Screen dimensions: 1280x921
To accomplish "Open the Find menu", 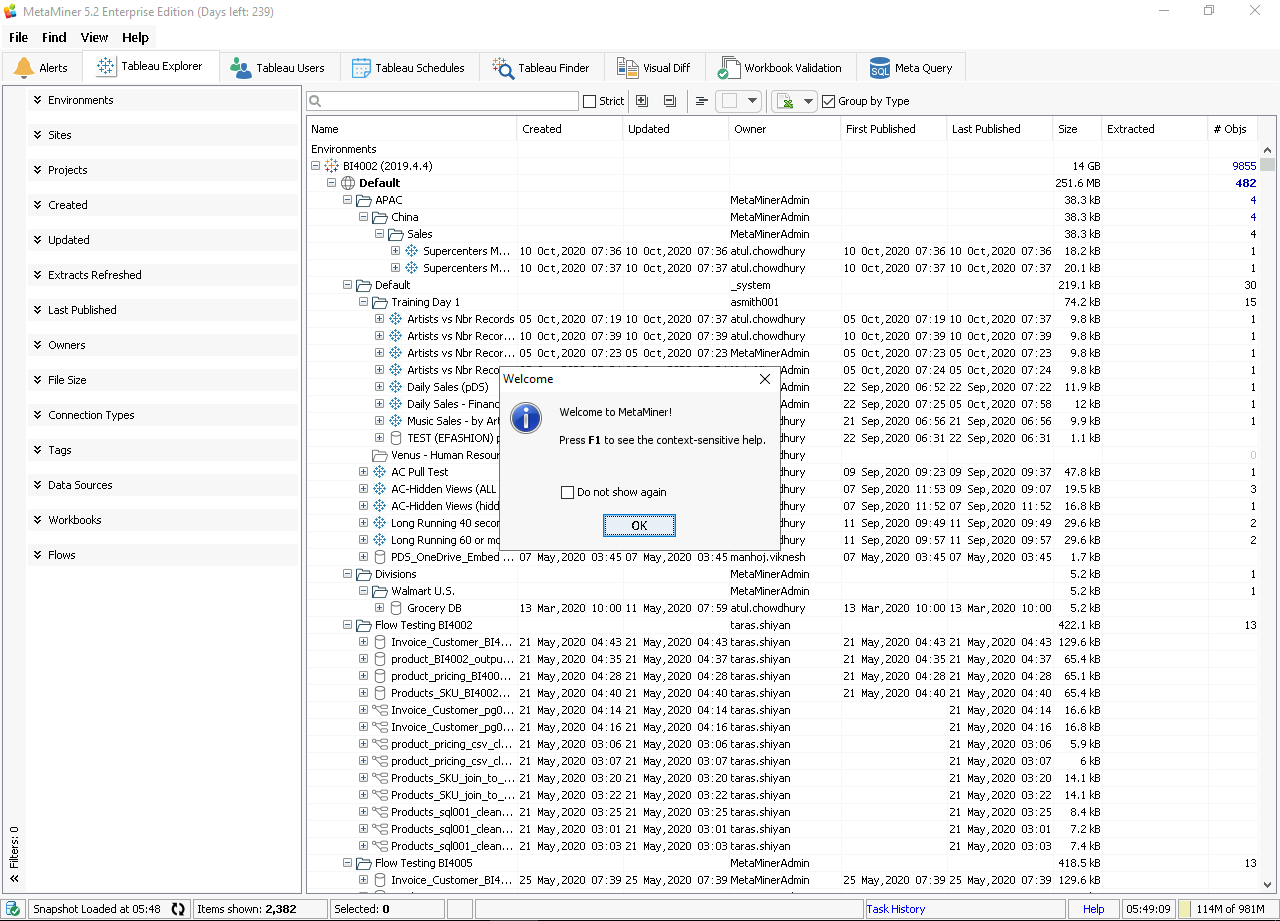I will tap(54, 37).
